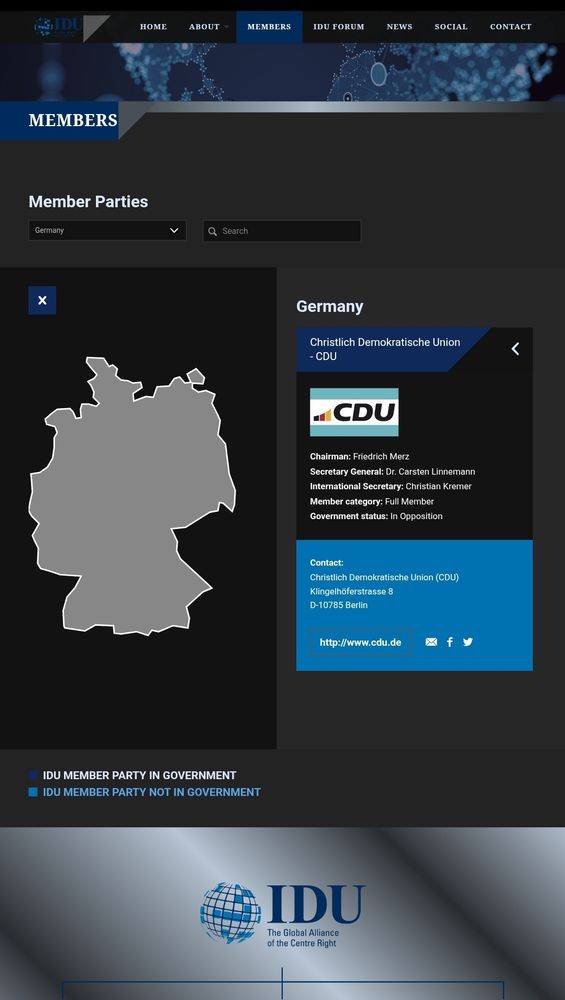This screenshot has height=1000, width=565.
Task: Click the CDU party logo image
Action: (354, 412)
